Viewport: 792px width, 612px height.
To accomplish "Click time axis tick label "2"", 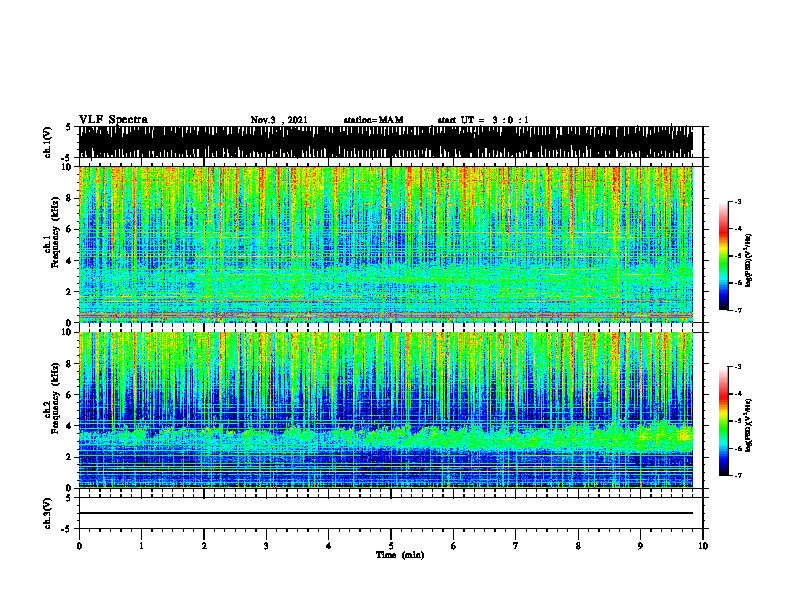I will point(204,546).
